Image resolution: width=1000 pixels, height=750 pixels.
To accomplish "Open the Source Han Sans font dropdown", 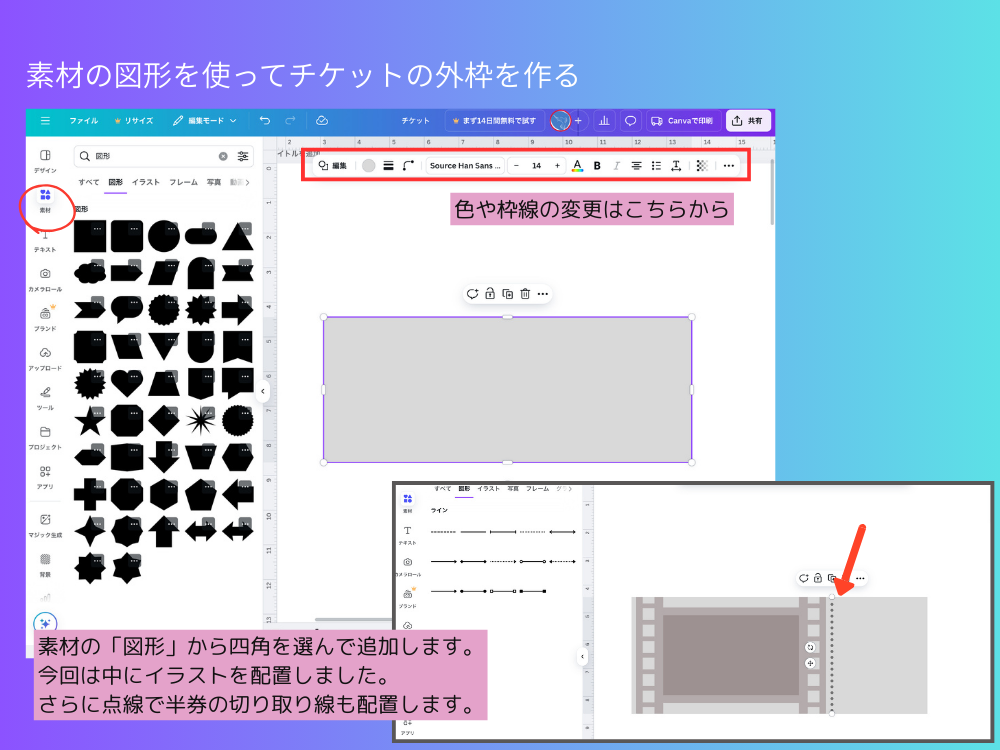I will tap(465, 166).
